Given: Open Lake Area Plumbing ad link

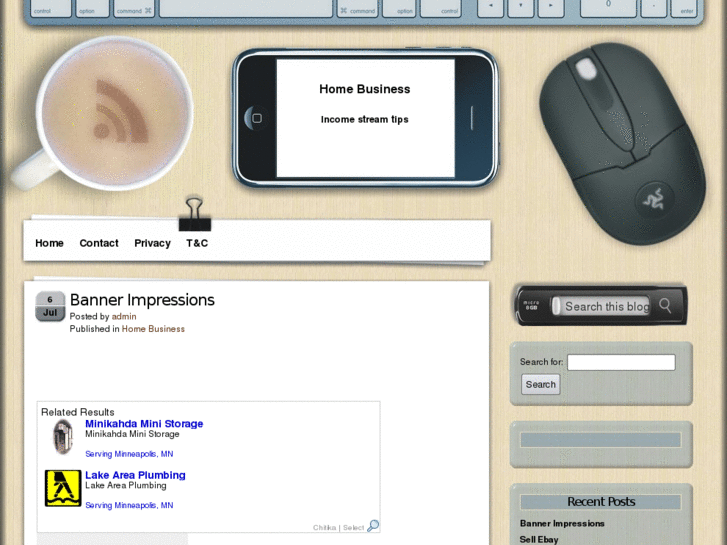Looking at the screenshot, I should (x=135, y=475).
